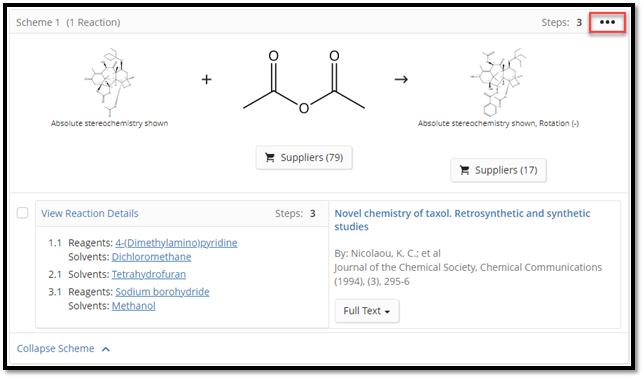Open View Reaction Details link
The image size is (644, 379).
(90, 214)
